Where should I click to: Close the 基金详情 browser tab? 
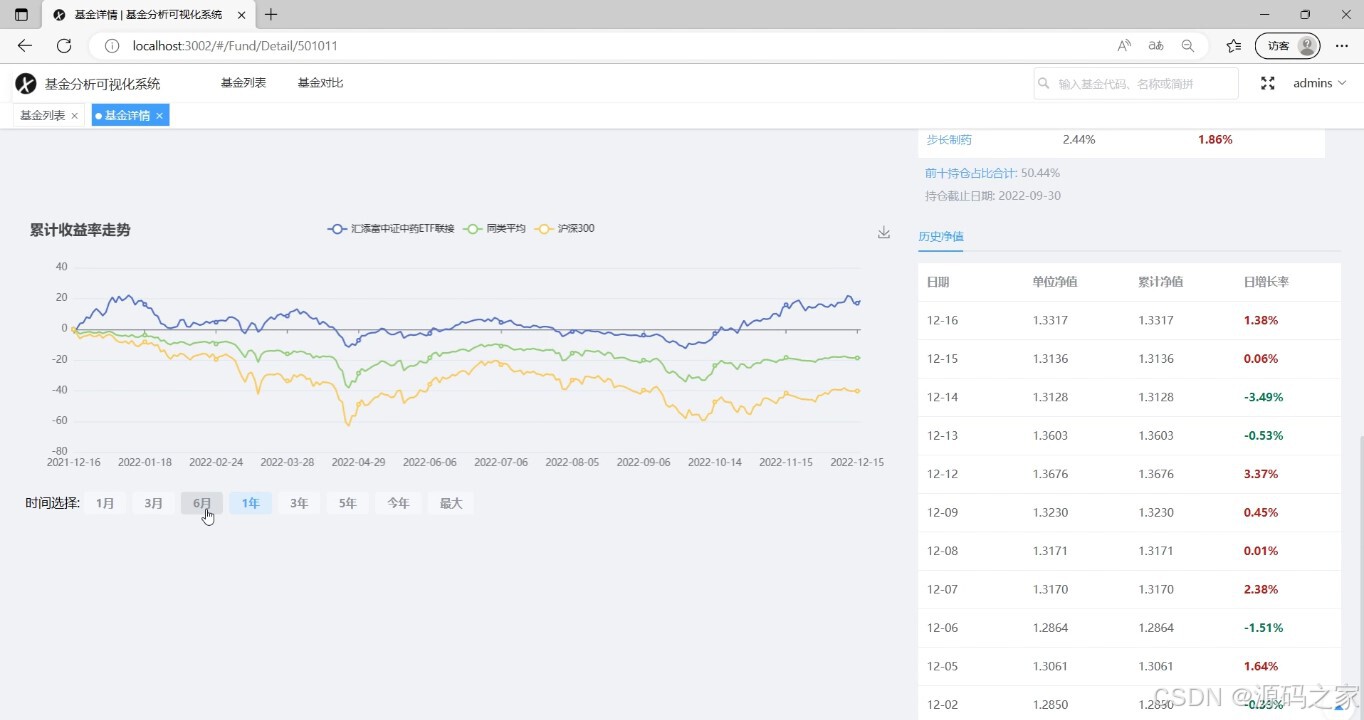[241, 15]
